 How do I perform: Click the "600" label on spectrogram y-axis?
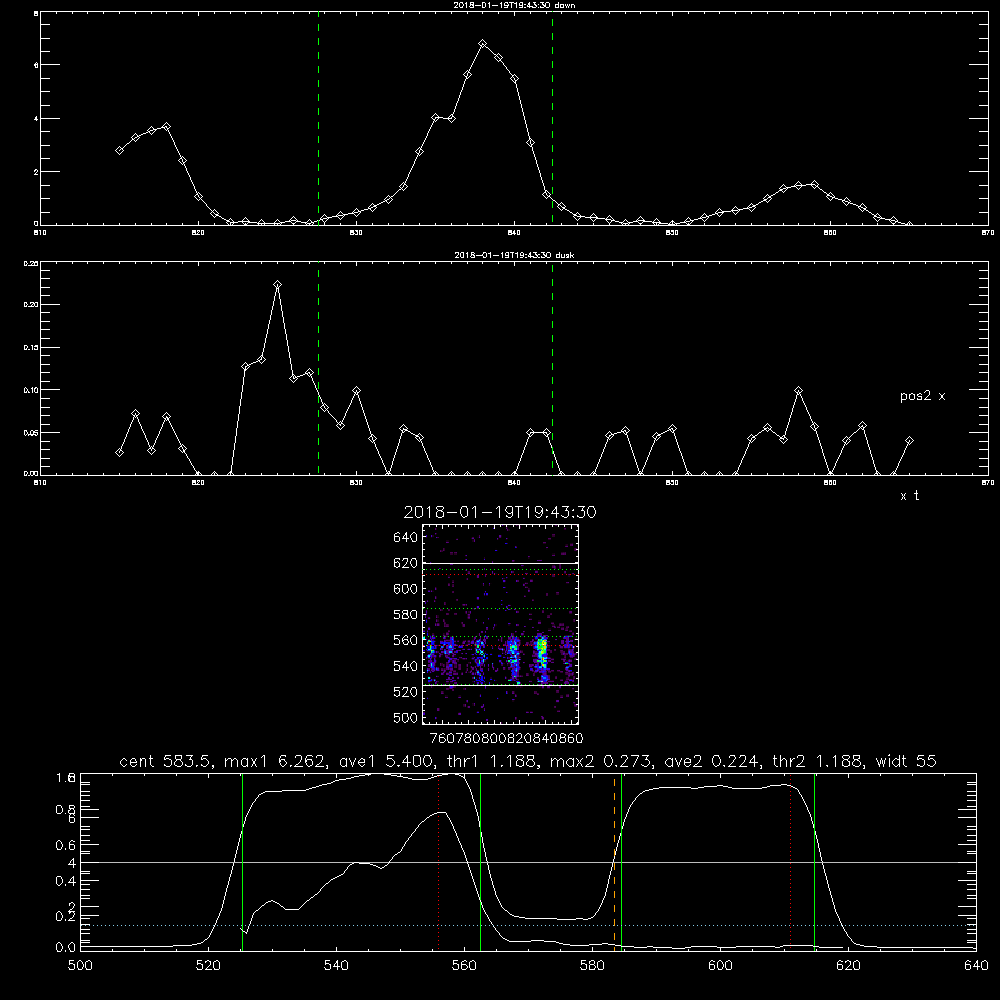pyautogui.click(x=406, y=589)
